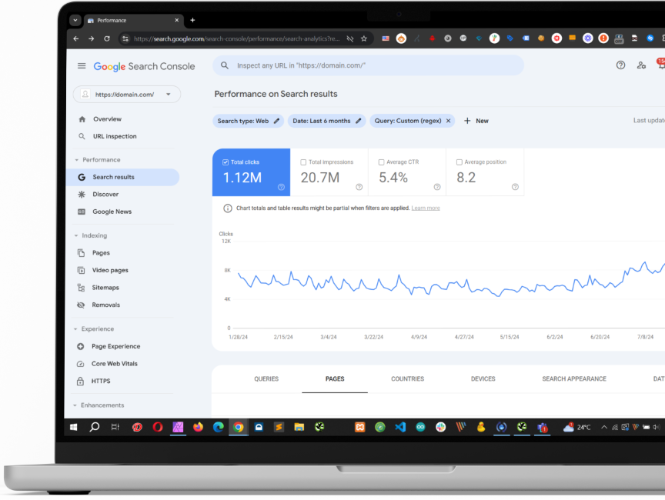665x500 pixels.
Task: Collapse the Indexing section
Action: tap(76, 236)
